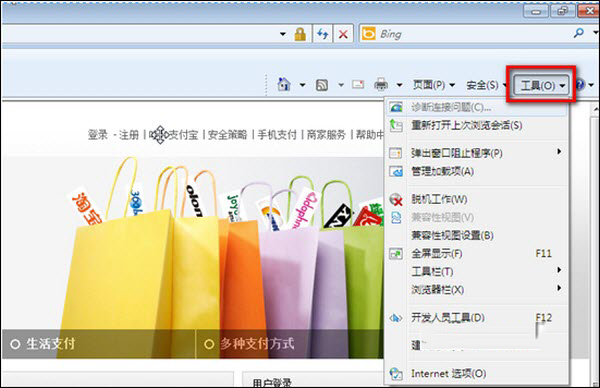Select the 多种支付方式 banner tab
The height and width of the screenshot is (388, 600).
pyautogui.click(x=290, y=344)
